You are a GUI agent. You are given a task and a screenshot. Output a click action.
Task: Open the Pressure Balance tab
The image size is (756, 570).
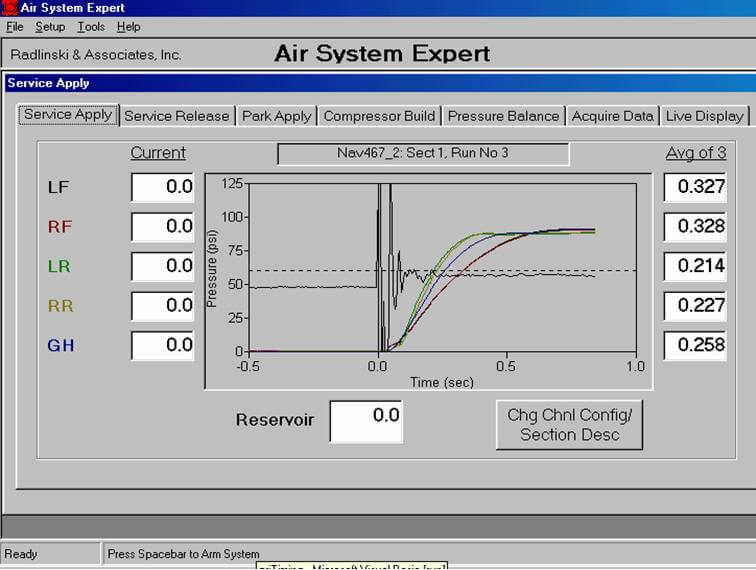pyautogui.click(x=503, y=116)
